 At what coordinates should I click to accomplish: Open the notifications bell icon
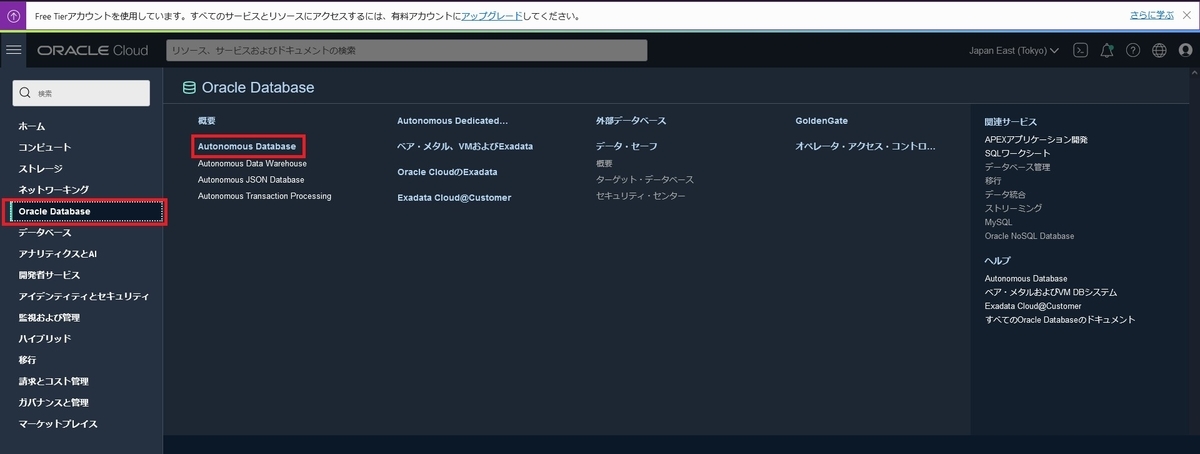1107,50
